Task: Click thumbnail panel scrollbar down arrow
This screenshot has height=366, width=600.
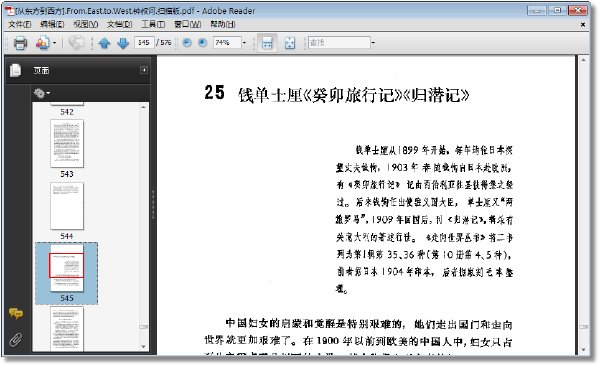Action: pos(143,347)
